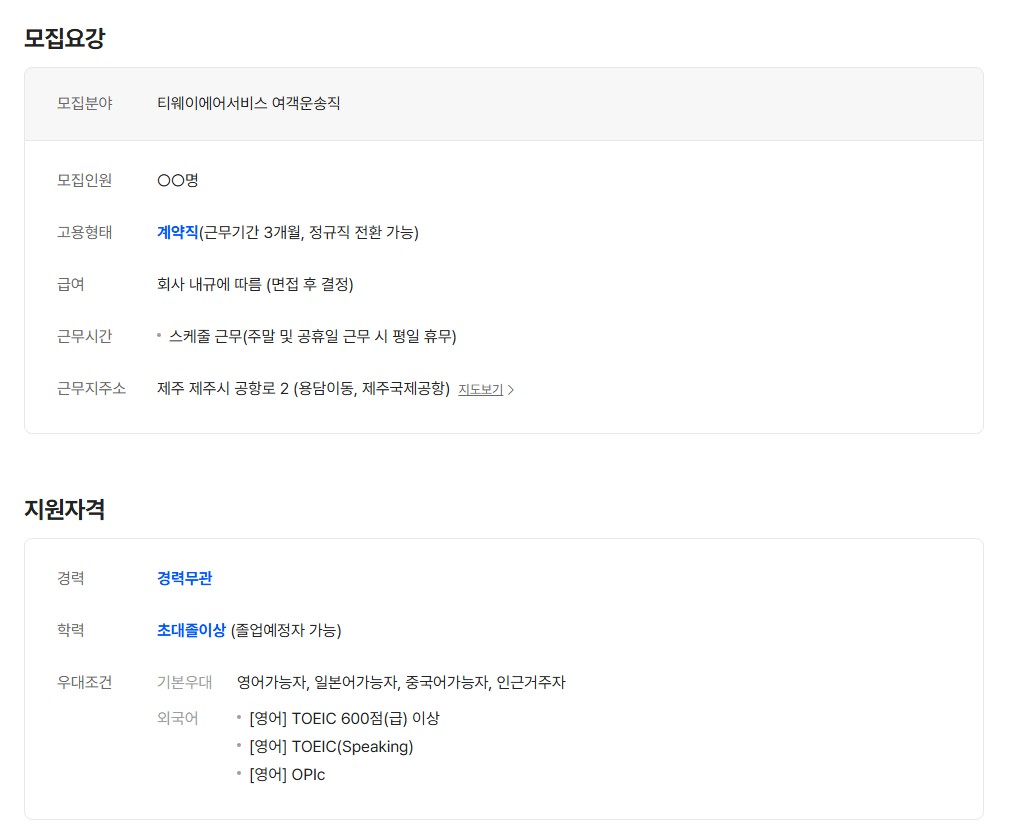Open the 지도보기 map link
This screenshot has width=1012, height=833.
point(480,390)
